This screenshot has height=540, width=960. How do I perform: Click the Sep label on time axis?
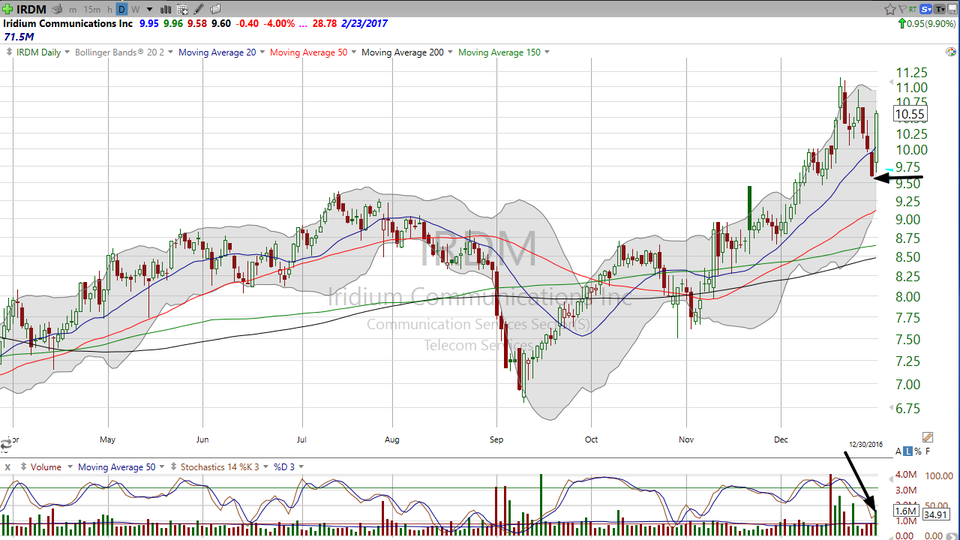coord(497,440)
